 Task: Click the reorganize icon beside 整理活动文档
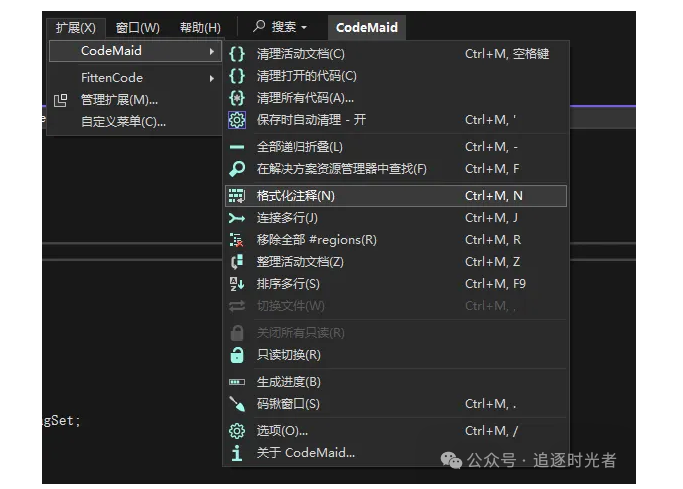pyautogui.click(x=237, y=262)
